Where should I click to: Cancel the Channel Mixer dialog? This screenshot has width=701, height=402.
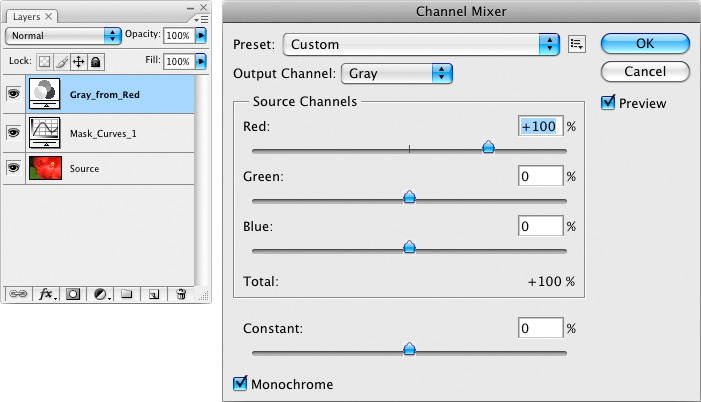(645, 72)
